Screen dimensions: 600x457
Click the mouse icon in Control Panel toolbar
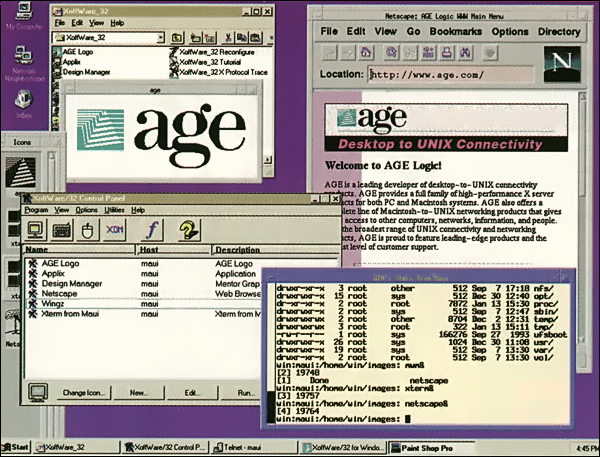coord(88,230)
